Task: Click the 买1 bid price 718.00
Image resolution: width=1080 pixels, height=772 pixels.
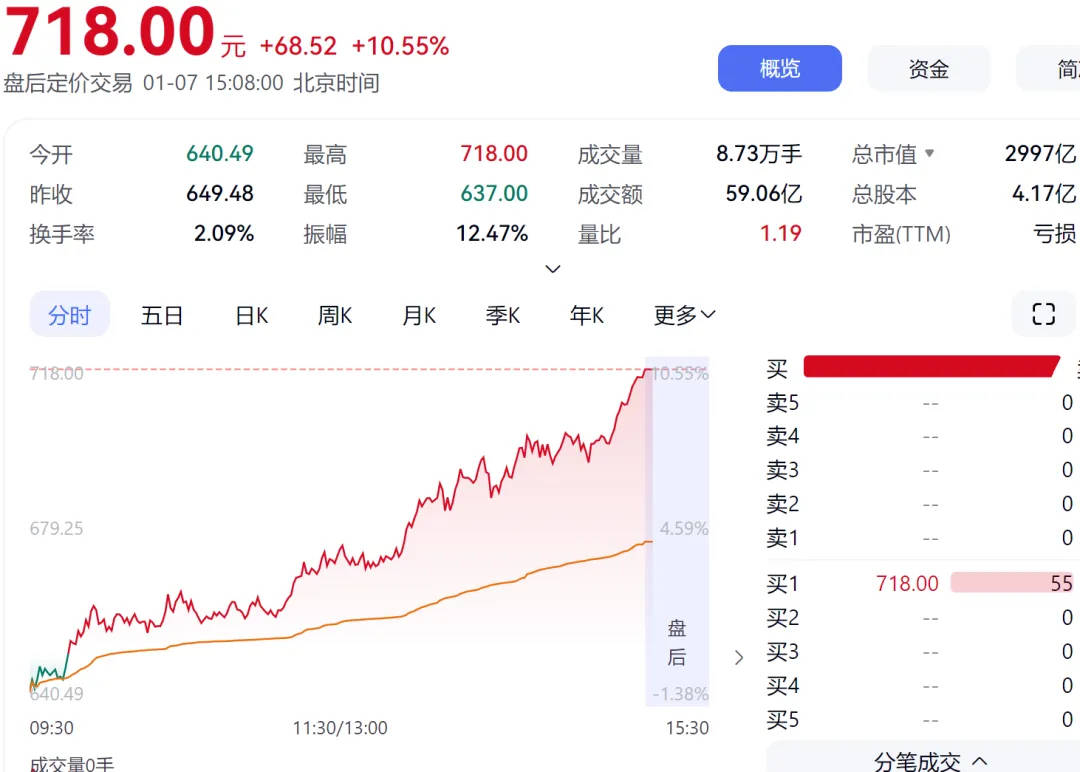Action: tap(906, 583)
